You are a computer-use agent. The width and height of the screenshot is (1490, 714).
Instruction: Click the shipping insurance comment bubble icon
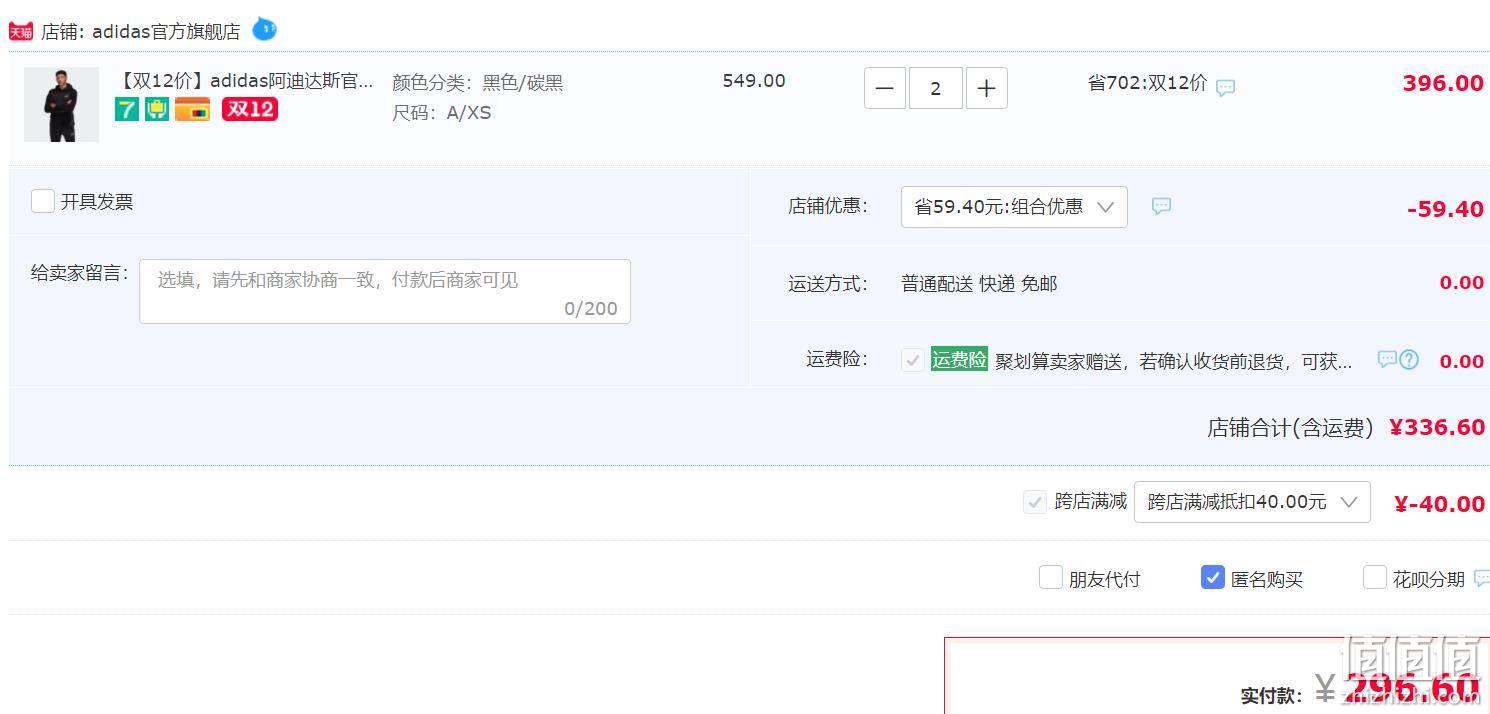1386,359
